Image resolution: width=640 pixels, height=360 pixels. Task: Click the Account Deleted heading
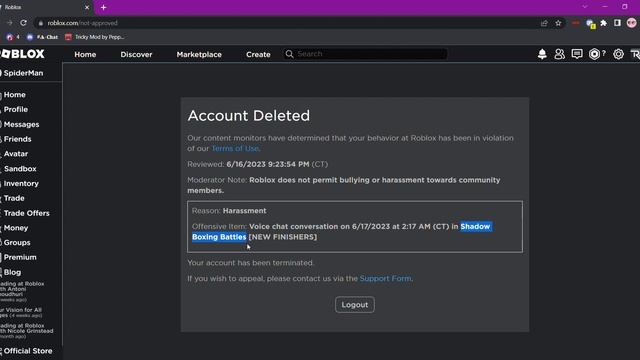pos(249,116)
